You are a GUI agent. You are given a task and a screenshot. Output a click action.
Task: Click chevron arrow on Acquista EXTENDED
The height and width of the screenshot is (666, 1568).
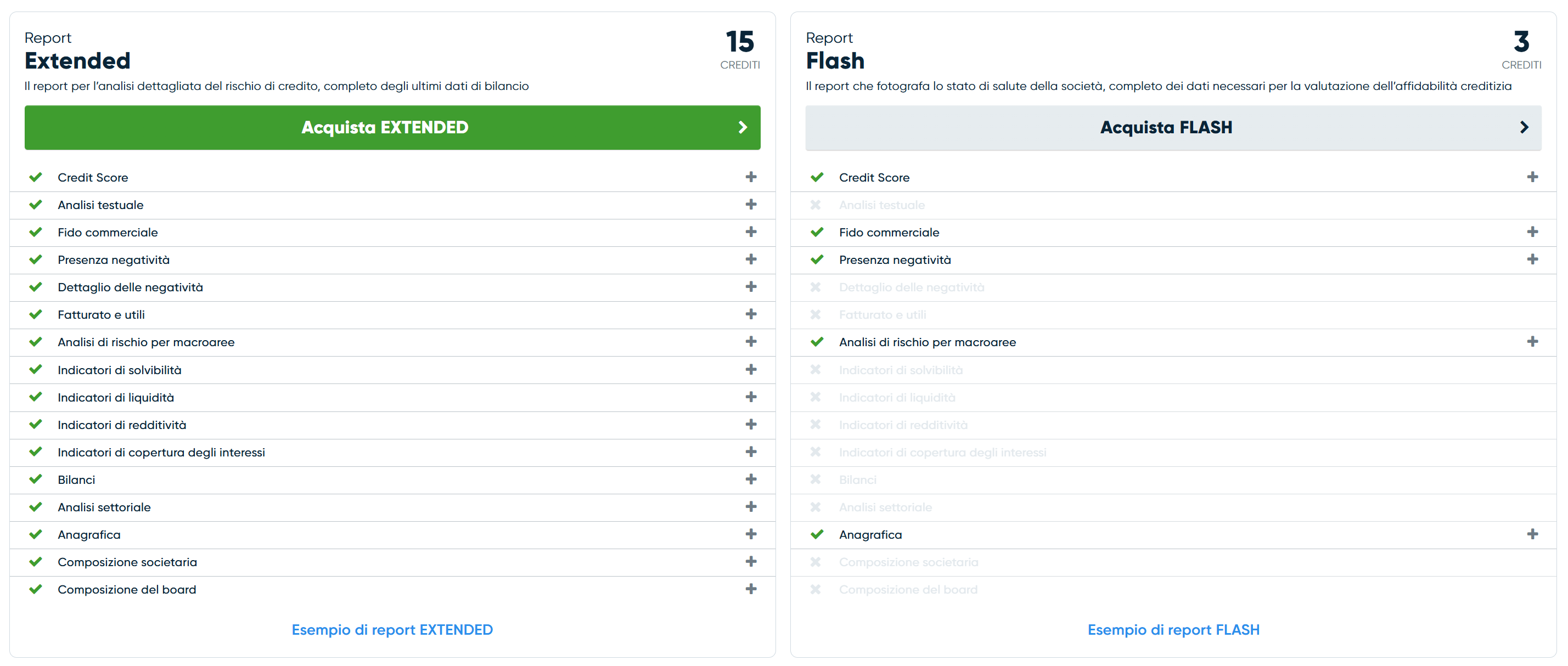point(743,127)
